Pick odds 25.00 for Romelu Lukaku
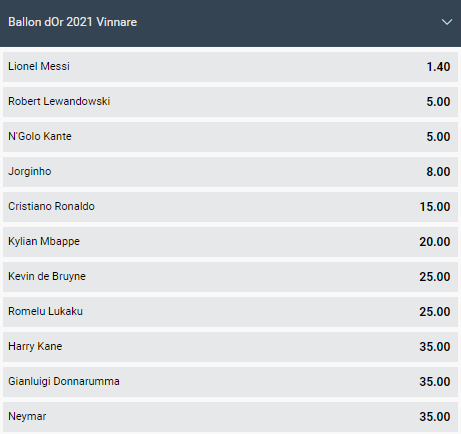Viewport: 461px width, 434px height. 435,312
